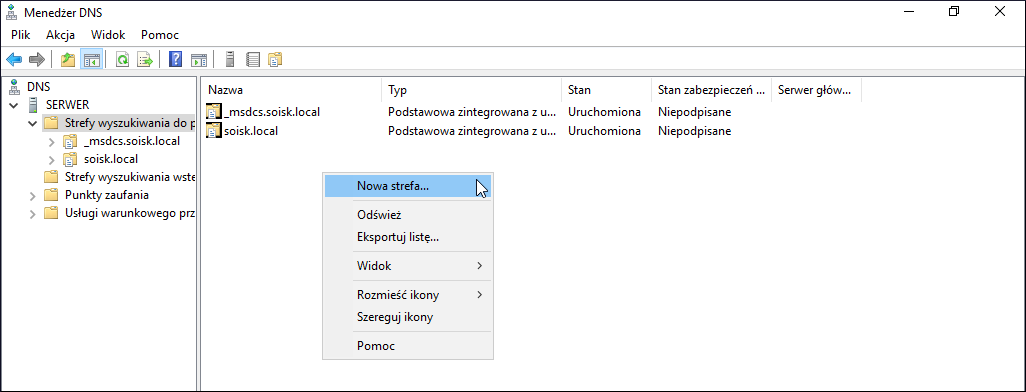
Task: Click the Export list toolbar icon
Action: pos(145,60)
